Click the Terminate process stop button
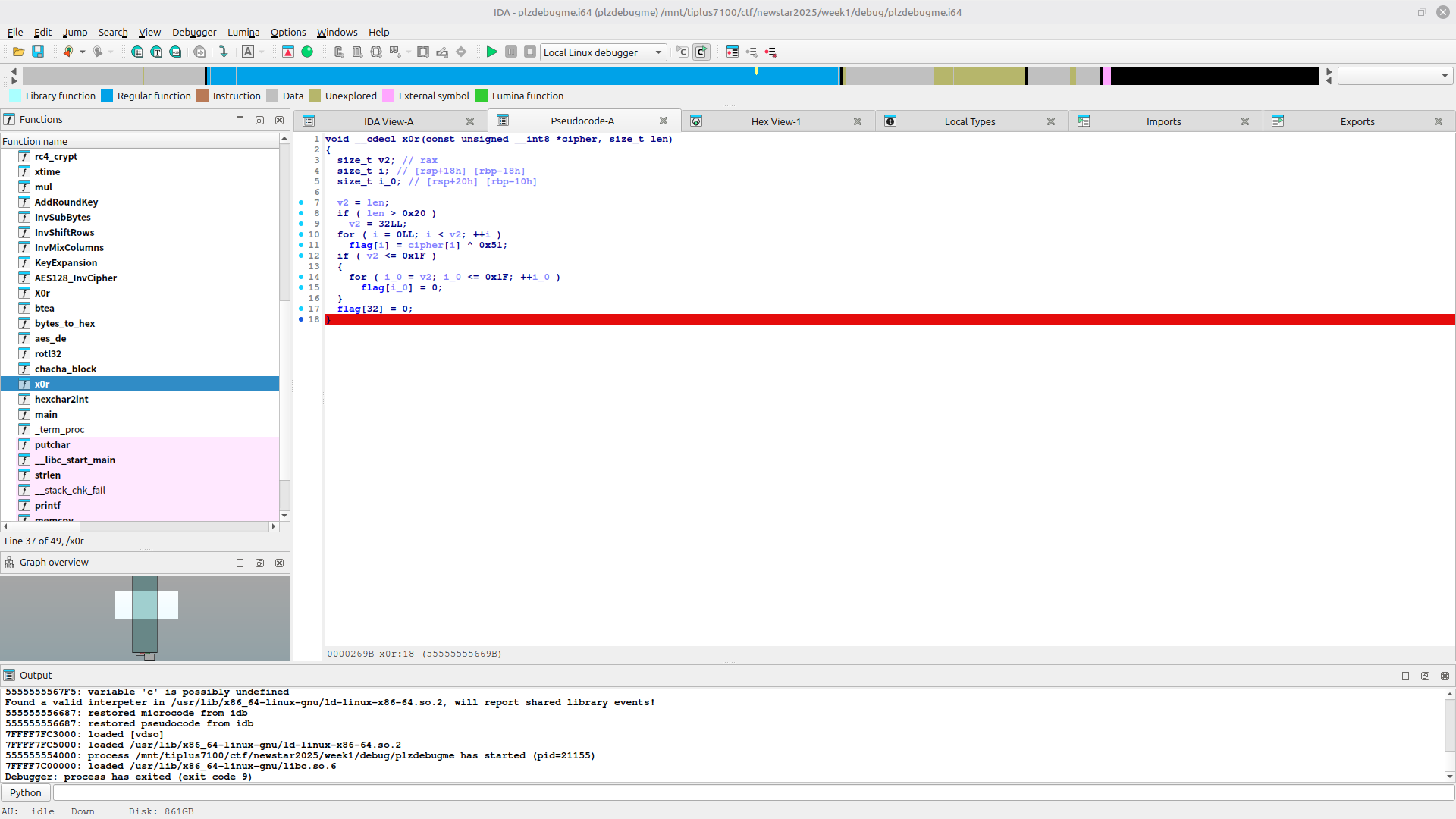 point(530,52)
